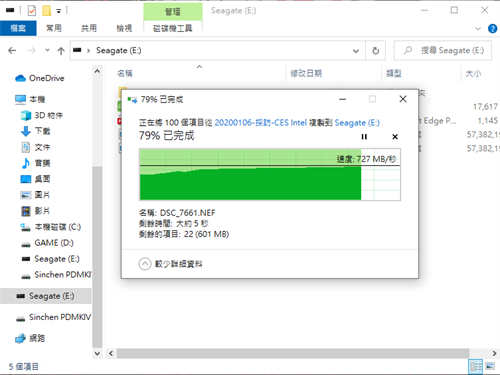Refresh the Seagate (E:) folder view
500x375 pixels.
pos(376,51)
